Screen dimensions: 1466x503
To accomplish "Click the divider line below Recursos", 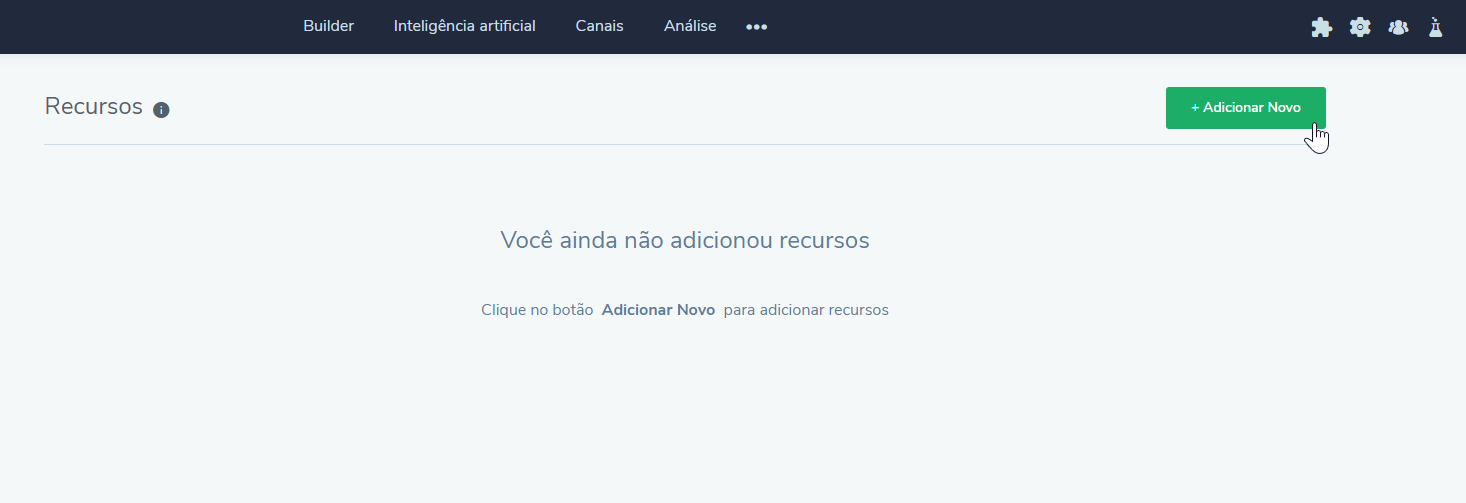I will tap(600, 144).
